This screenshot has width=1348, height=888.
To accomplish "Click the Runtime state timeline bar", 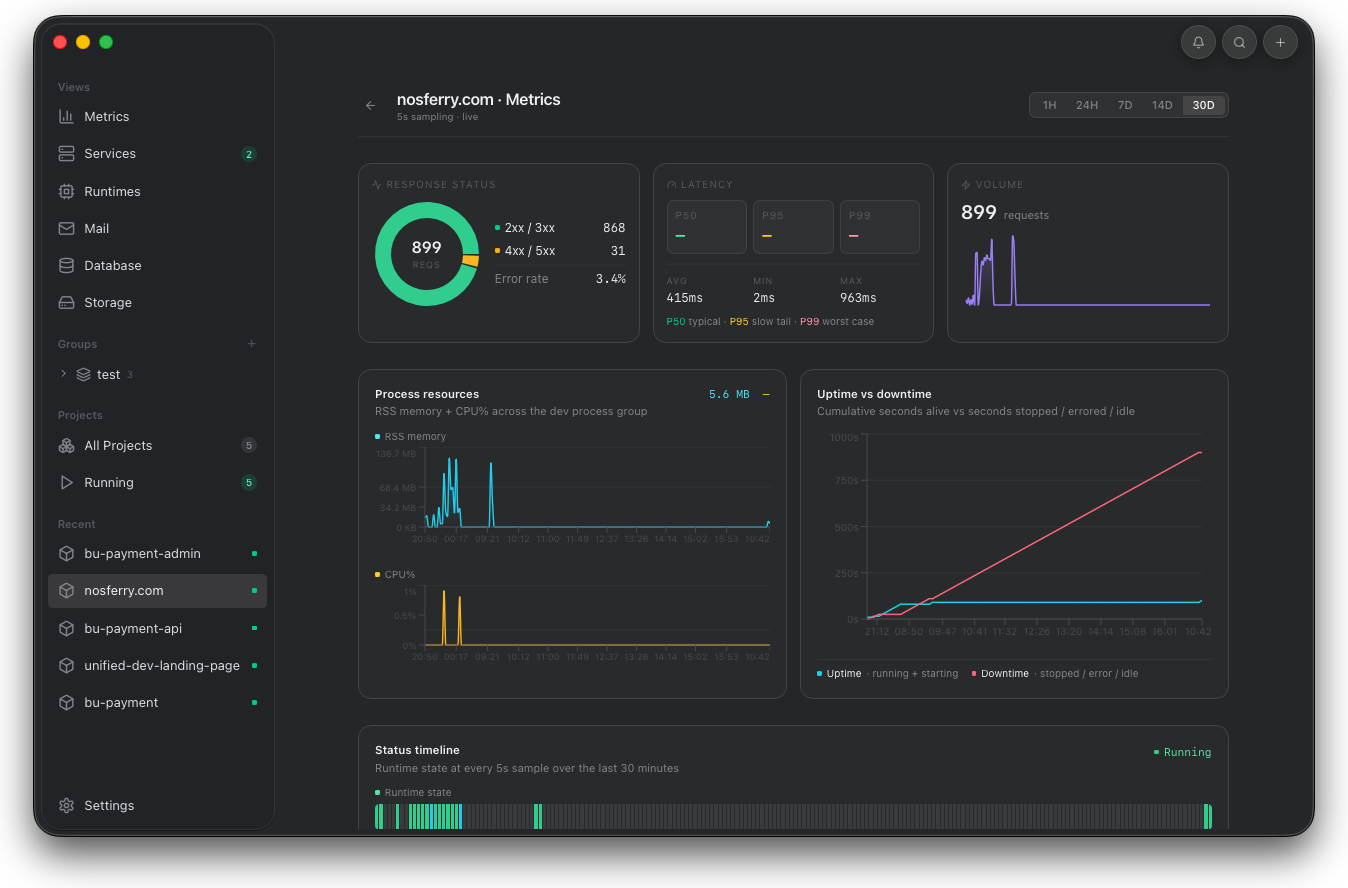I will click(793, 816).
